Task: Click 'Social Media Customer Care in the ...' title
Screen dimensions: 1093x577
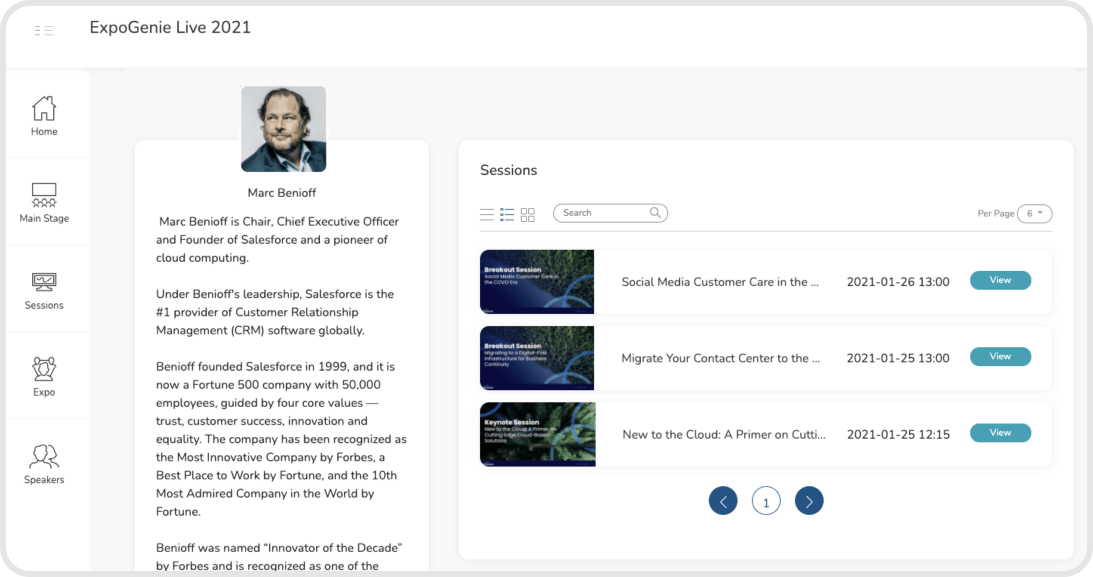Action: point(720,282)
